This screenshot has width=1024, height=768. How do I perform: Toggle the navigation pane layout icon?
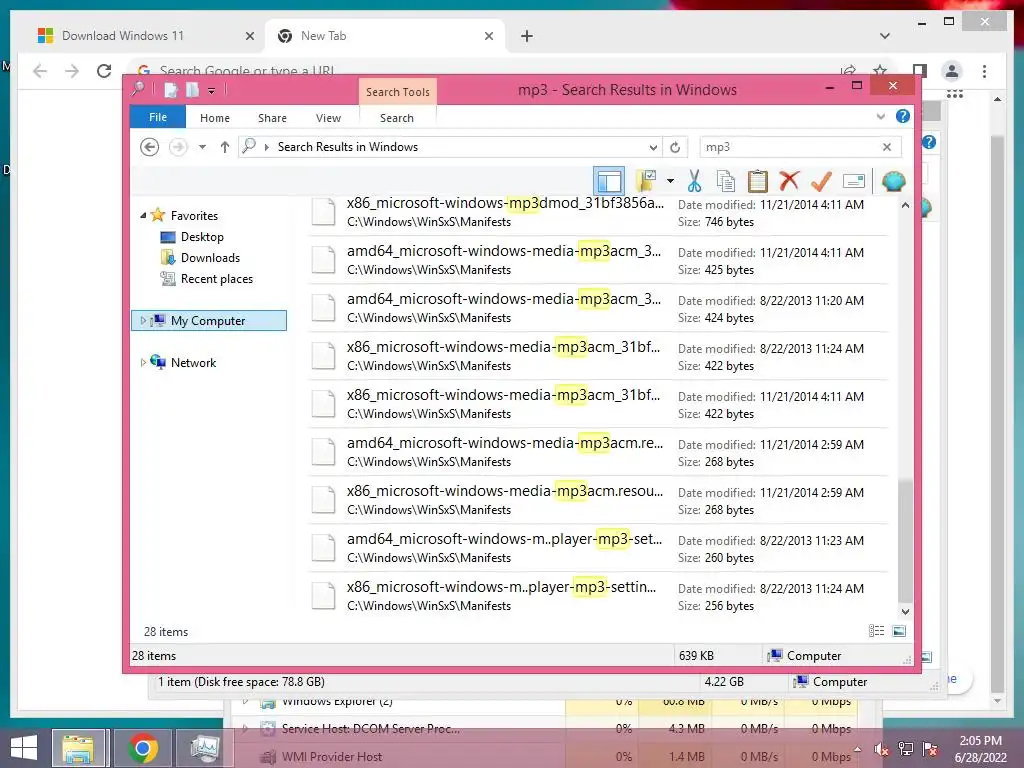pos(609,181)
